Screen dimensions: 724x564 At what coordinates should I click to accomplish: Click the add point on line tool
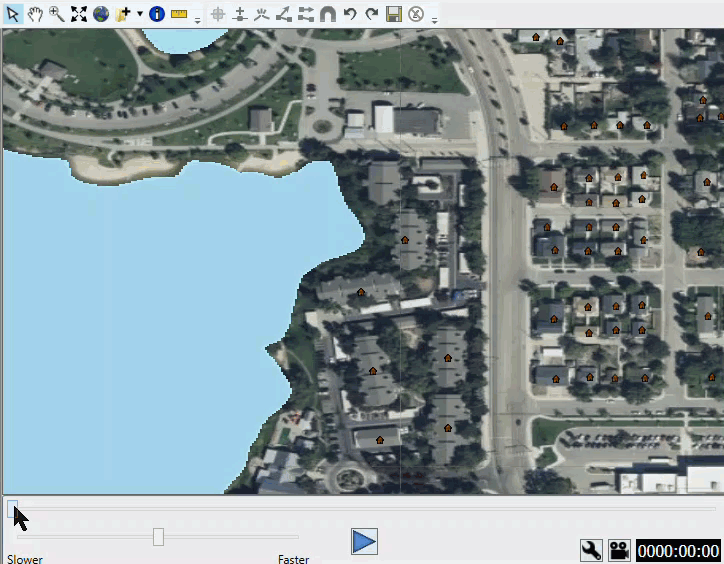point(240,14)
